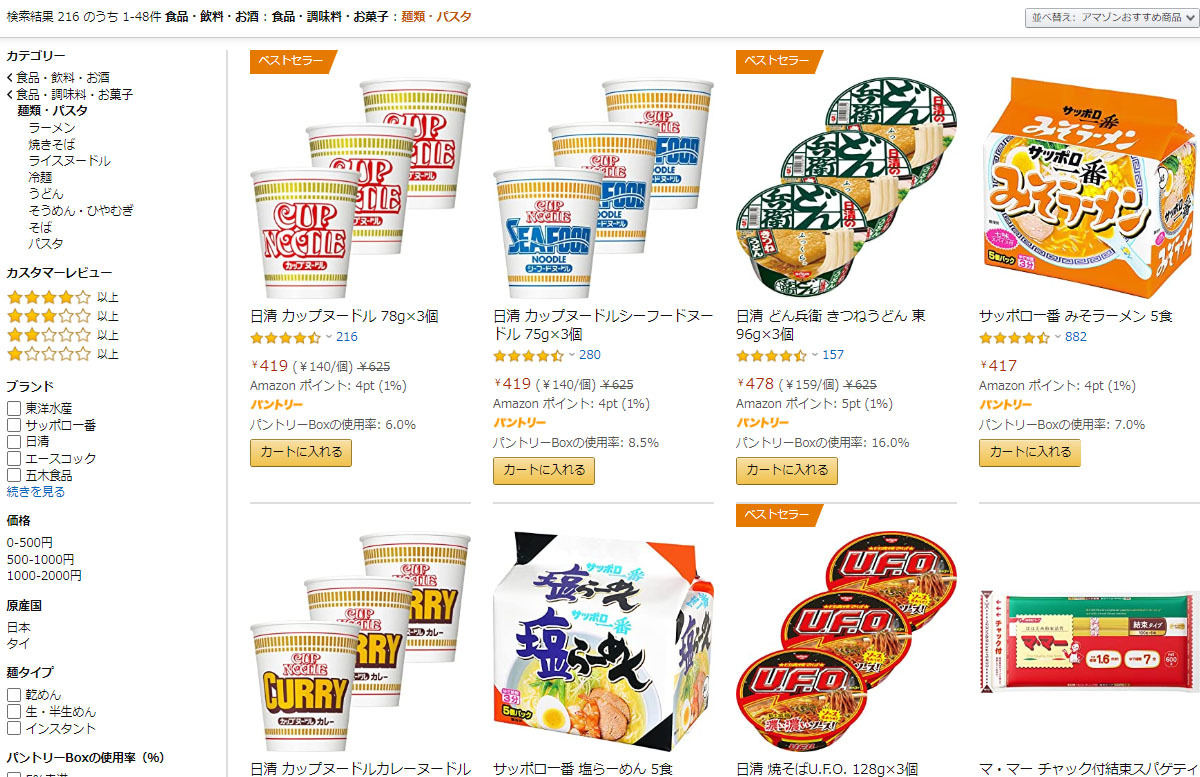Open the 0-500円 price range filter
Image resolution: width=1200 pixels, height=777 pixels.
[x=30, y=542]
